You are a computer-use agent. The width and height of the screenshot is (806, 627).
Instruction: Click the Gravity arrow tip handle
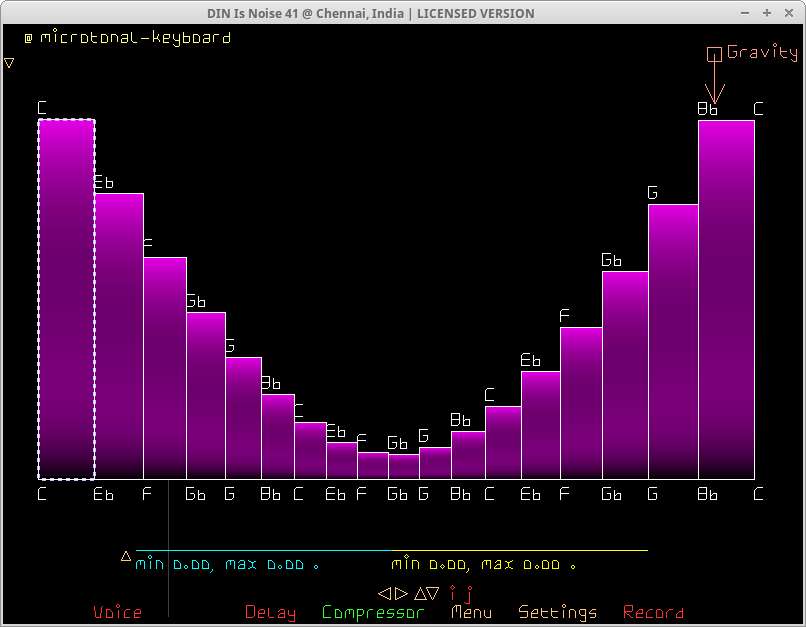[713, 101]
